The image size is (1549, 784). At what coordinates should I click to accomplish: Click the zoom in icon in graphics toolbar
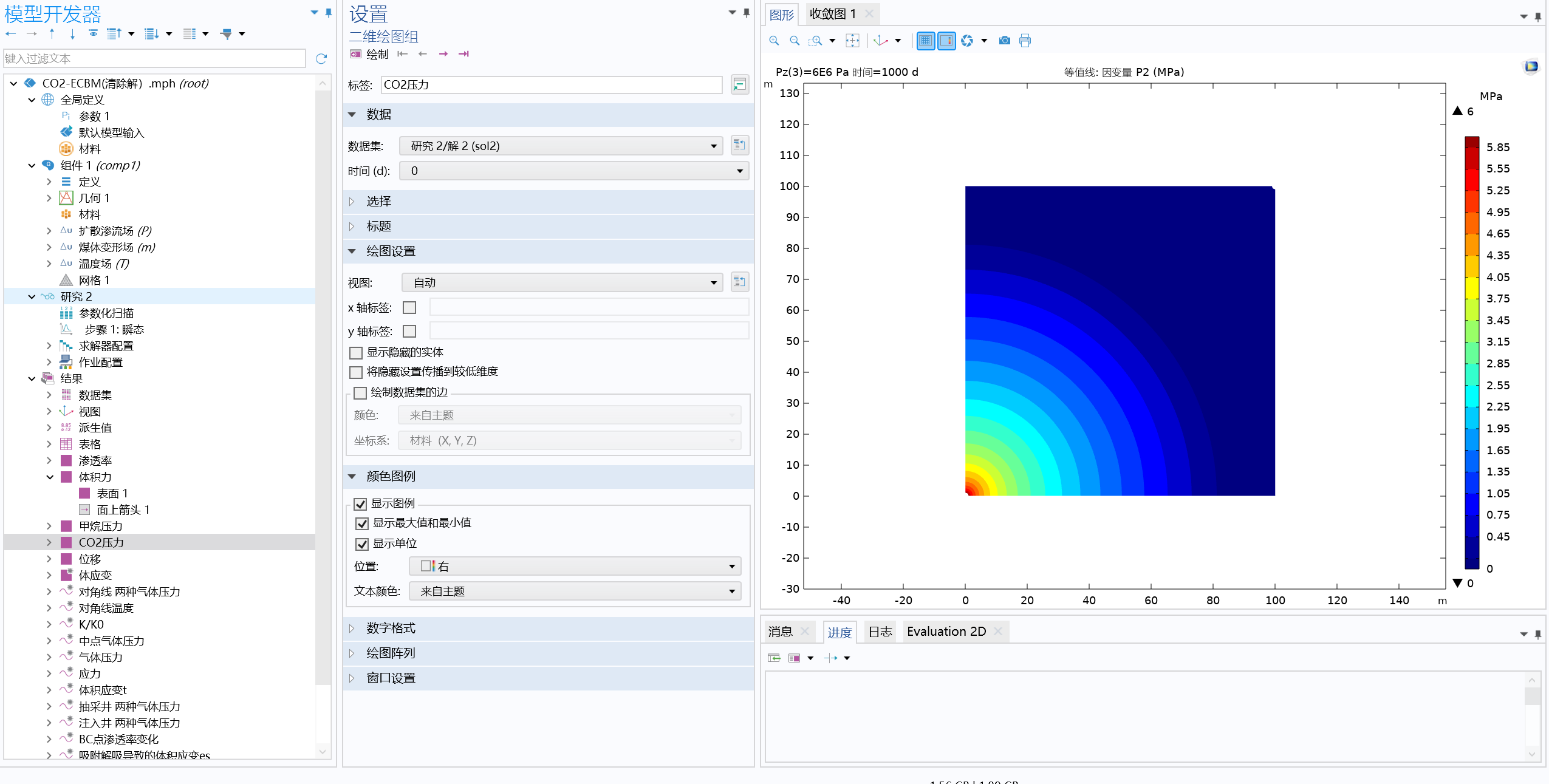pyautogui.click(x=774, y=41)
